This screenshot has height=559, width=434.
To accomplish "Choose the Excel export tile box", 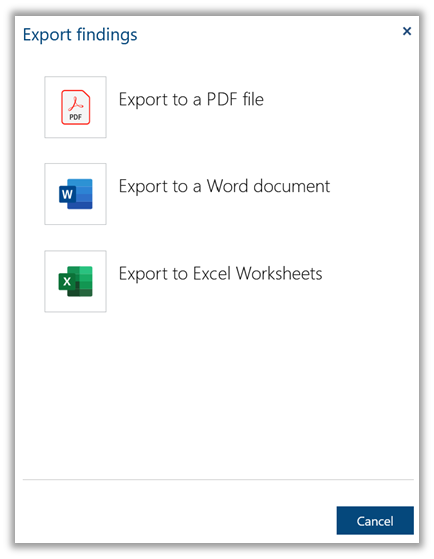I will pos(75,281).
